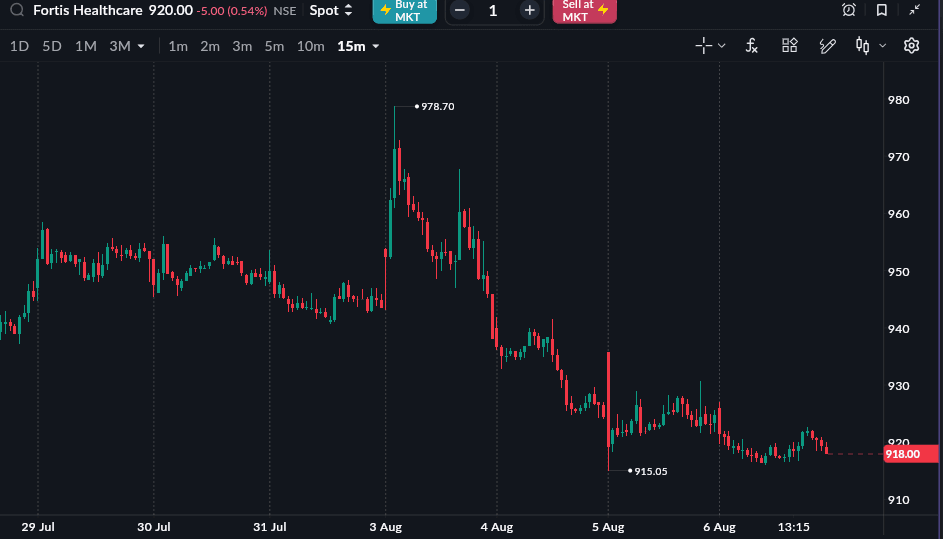Click the 3 Aug date label
The width and height of the screenshot is (943, 539).
pos(385,528)
